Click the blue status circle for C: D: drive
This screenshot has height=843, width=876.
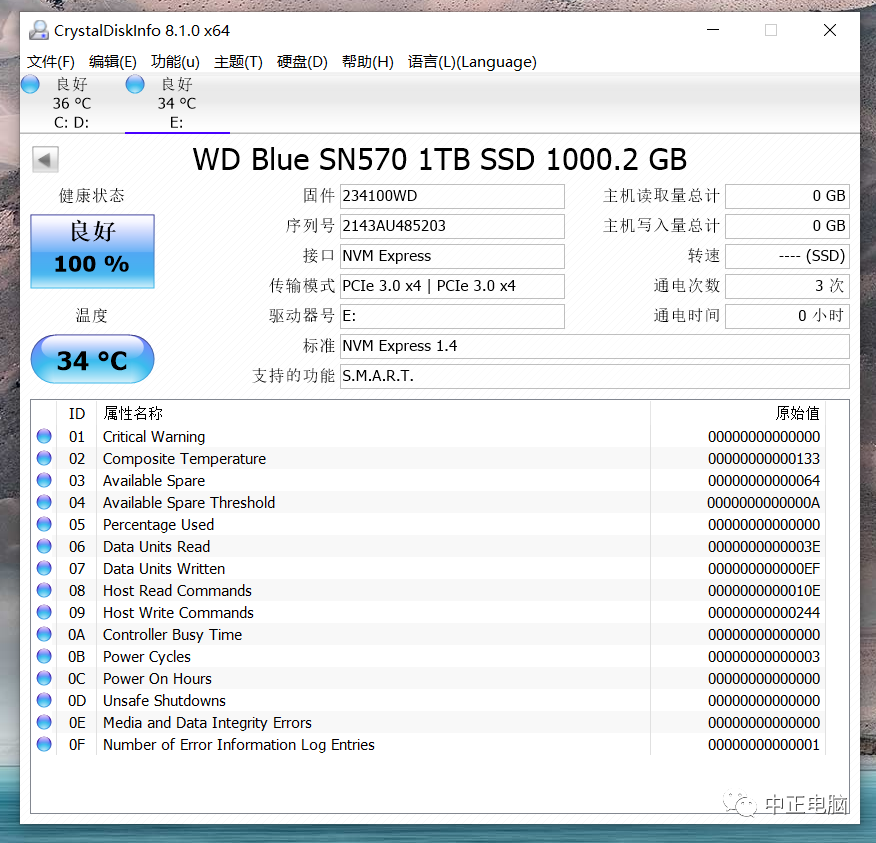30,84
